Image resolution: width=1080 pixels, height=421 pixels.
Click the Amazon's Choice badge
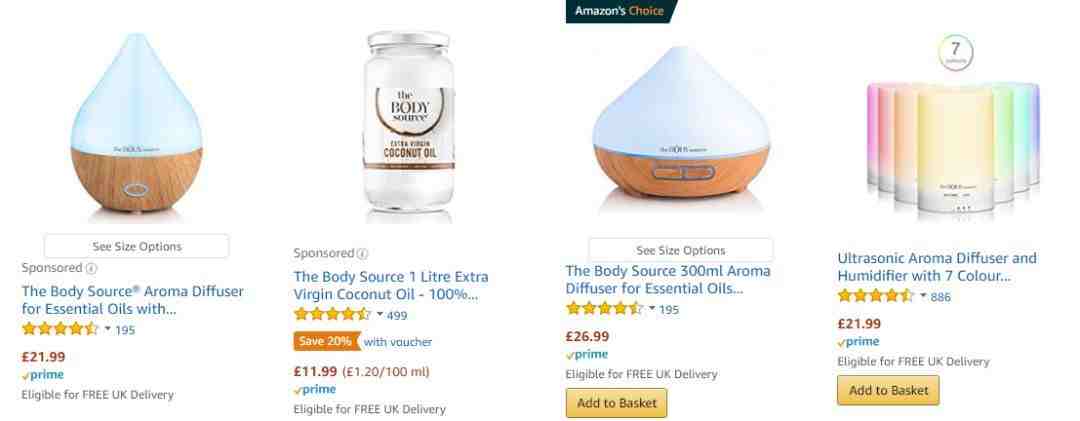[620, 11]
